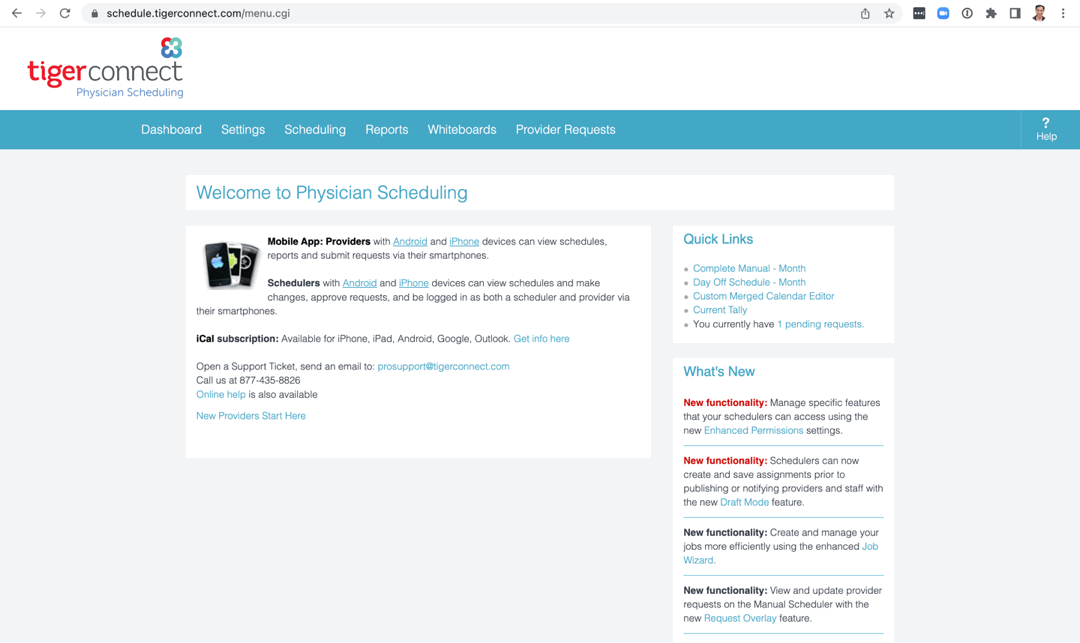Open the Draft Mode link

(745, 502)
